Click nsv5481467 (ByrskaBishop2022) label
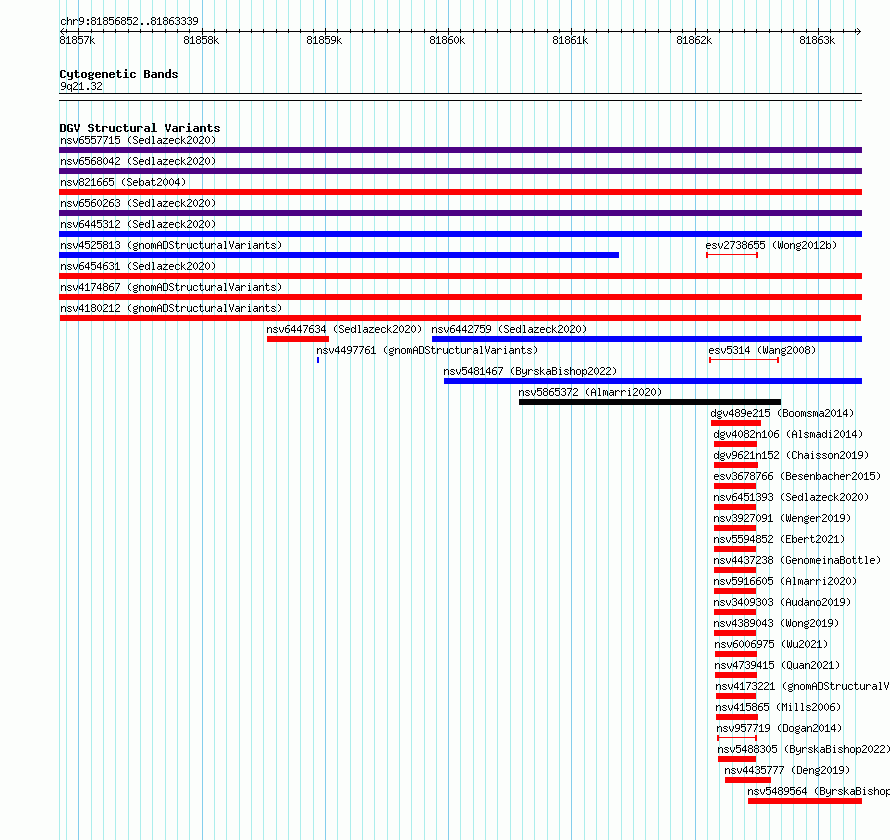 tap(530, 371)
